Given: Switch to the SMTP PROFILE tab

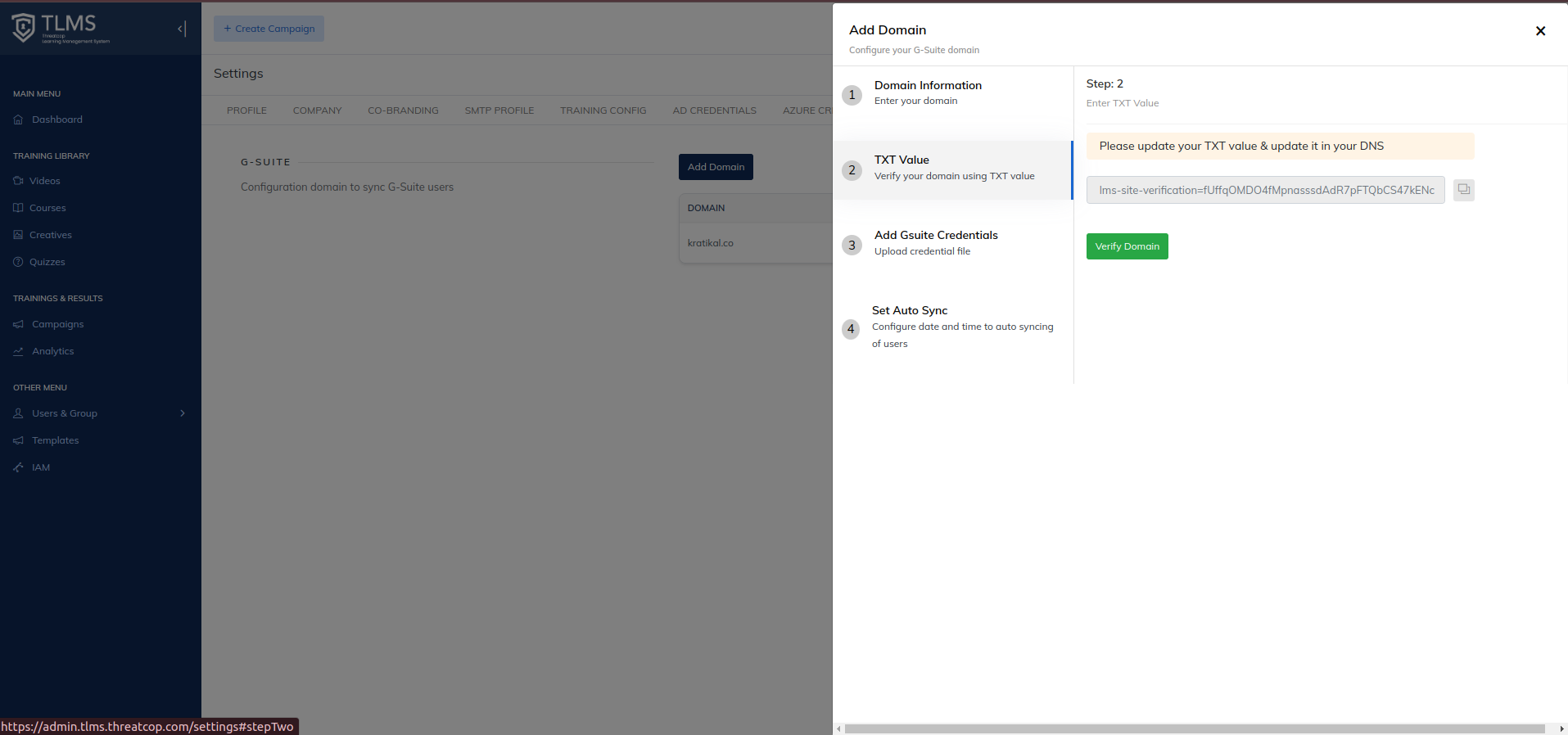Looking at the screenshot, I should point(499,110).
